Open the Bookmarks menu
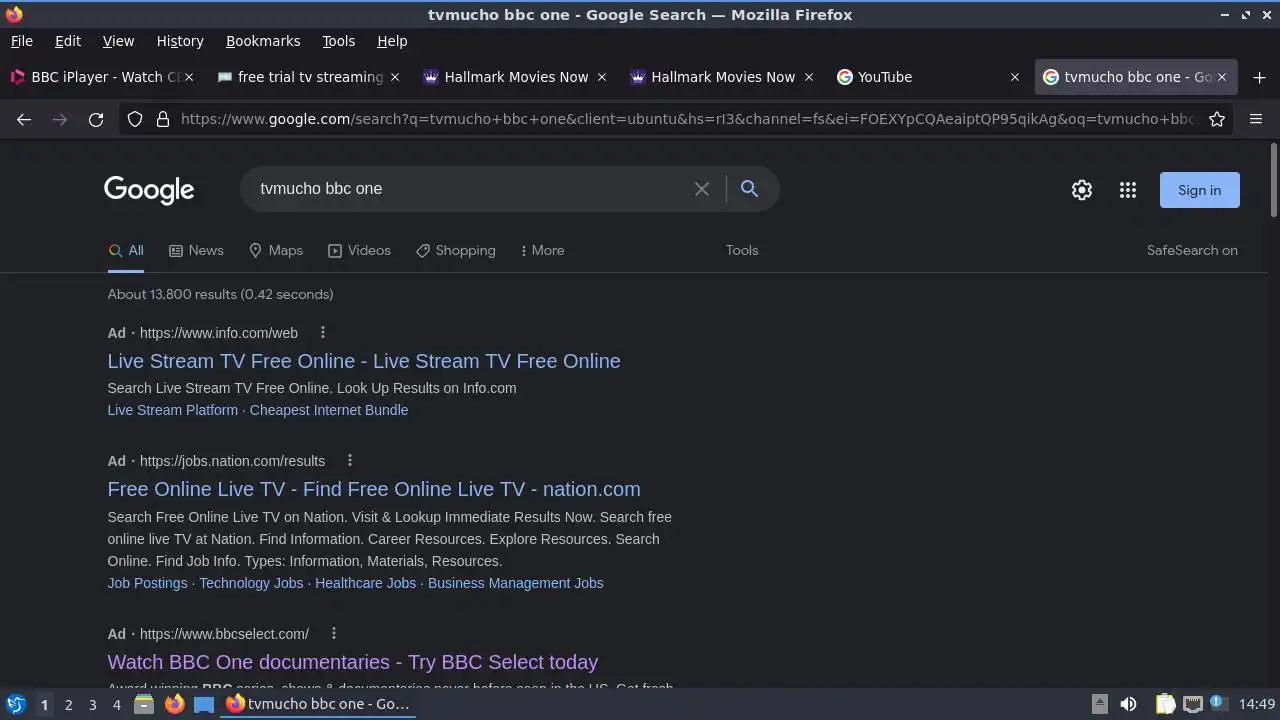1280x720 pixels. [263, 41]
